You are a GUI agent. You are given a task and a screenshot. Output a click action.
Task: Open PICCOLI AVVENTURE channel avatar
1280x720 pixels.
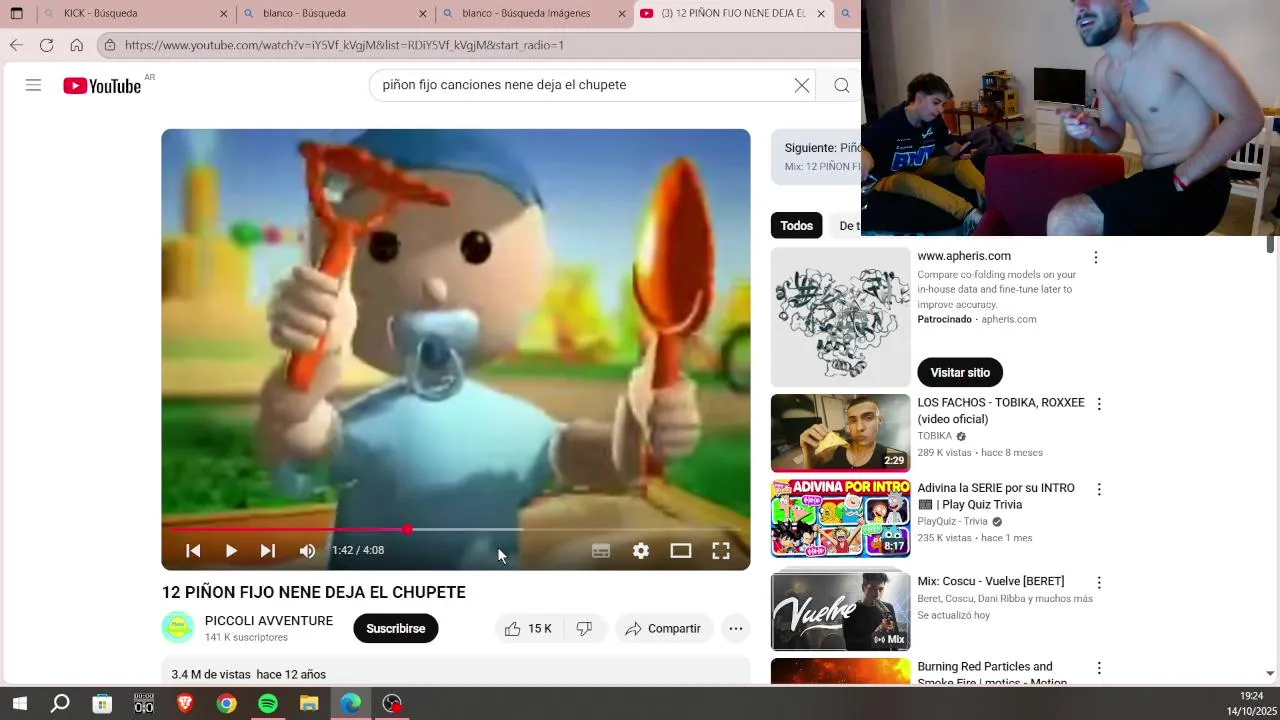pos(178,628)
